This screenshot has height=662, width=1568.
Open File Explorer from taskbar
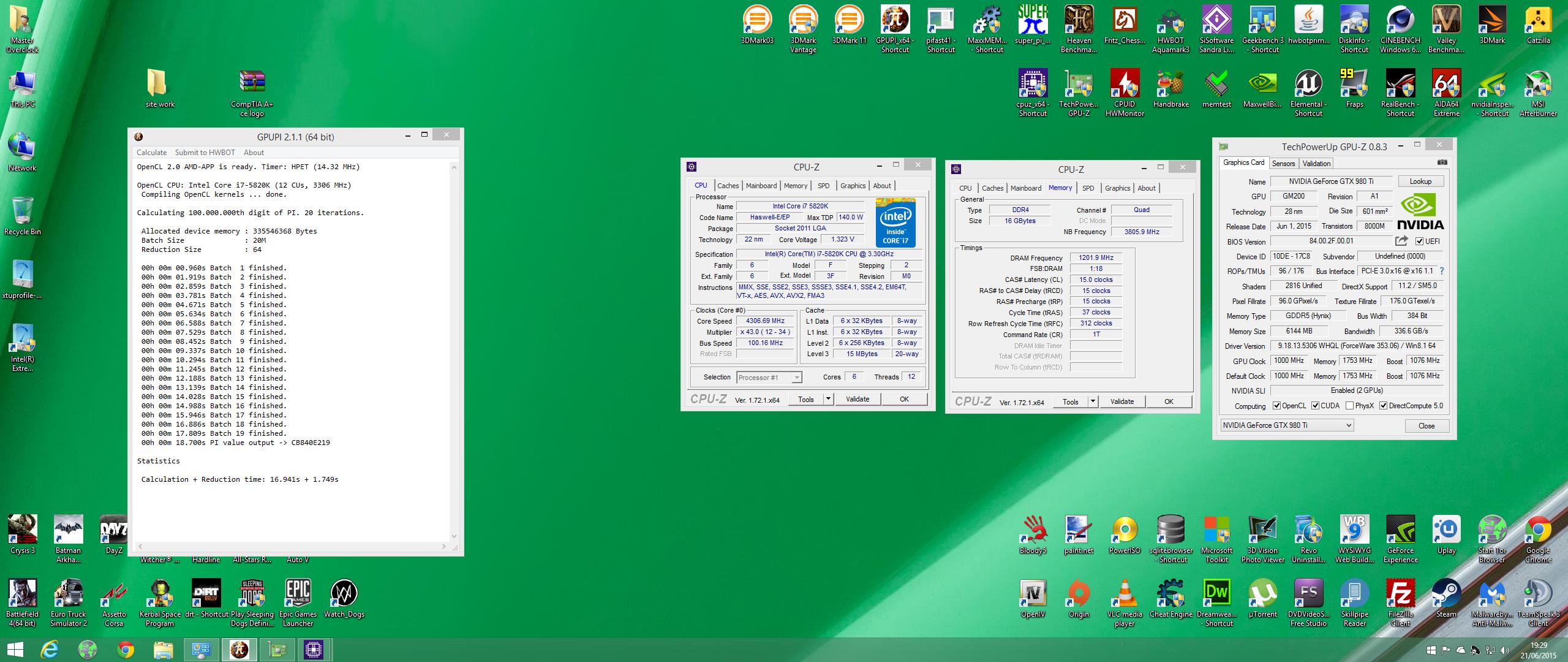[164, 650]
